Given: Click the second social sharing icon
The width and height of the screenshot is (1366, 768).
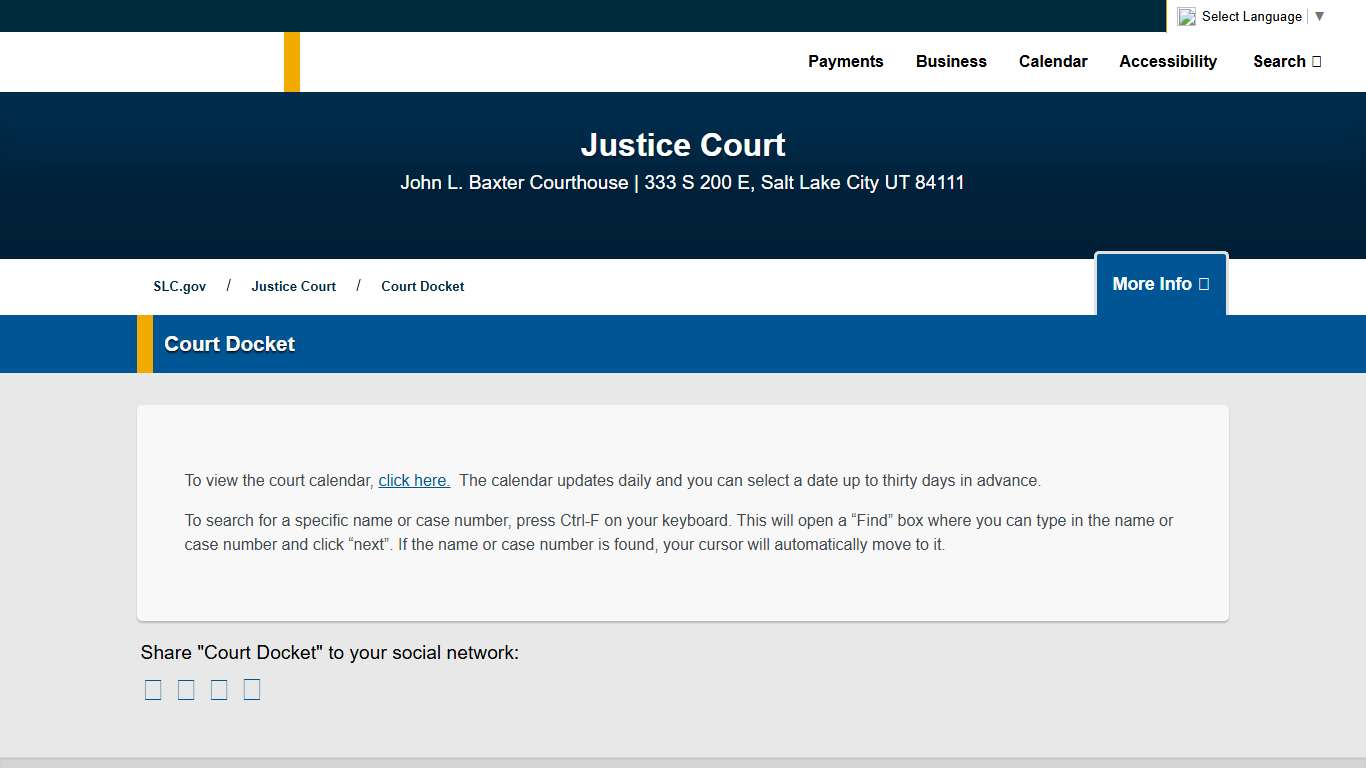Looking at the screenshot, I should (185, 688).
